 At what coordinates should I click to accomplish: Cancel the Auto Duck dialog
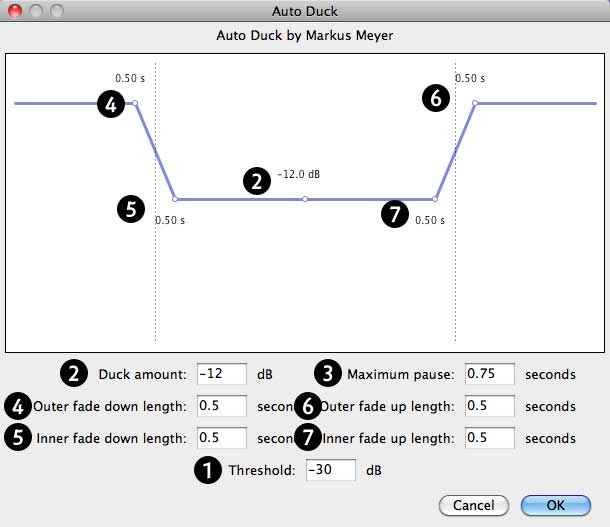(473, 504)
